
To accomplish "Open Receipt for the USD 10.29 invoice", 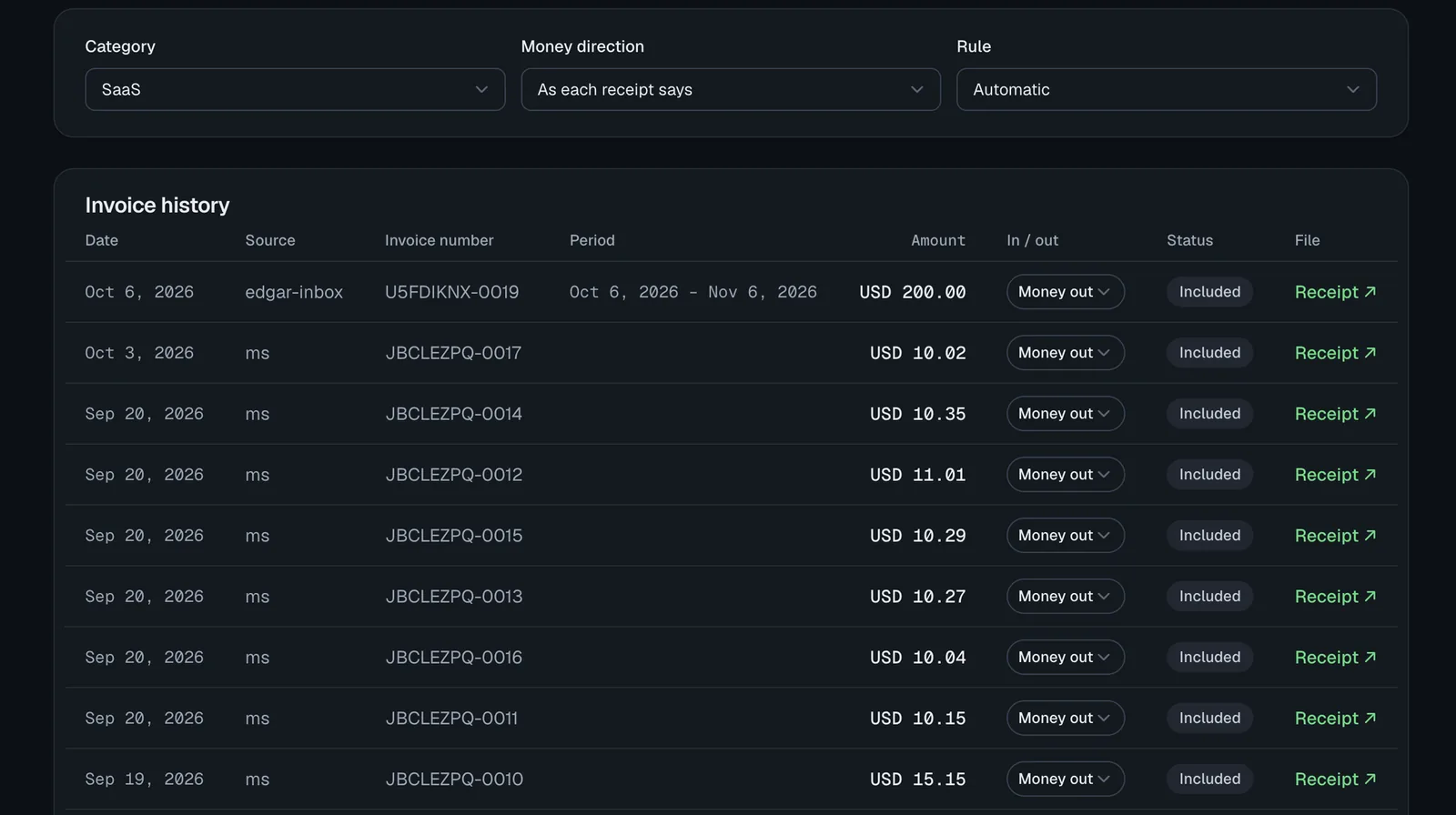I will [x=1335, y=536].
